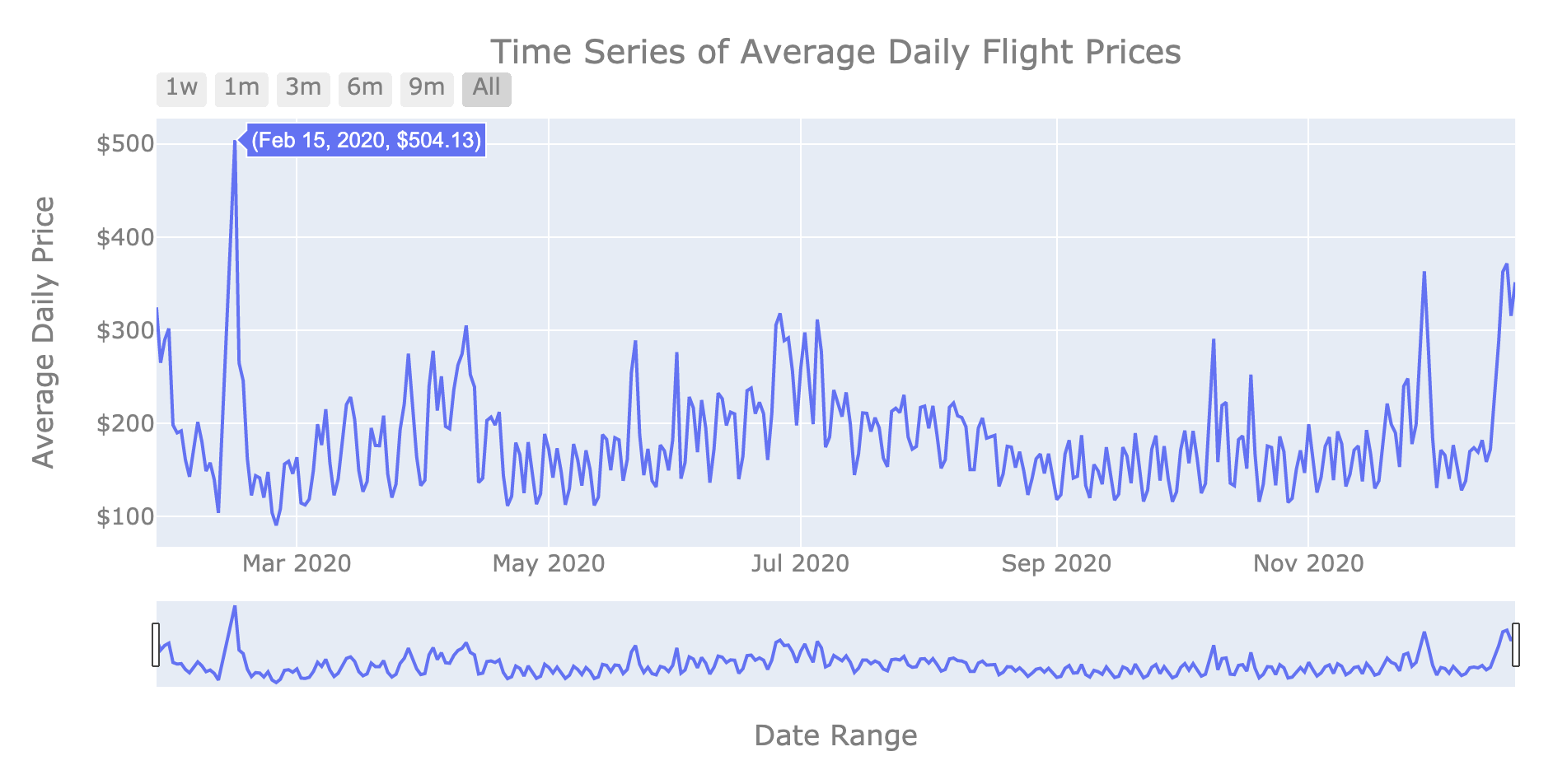Click the $504.13 peak on the line
Viewport: 1567px width, 784px height.
235,142
